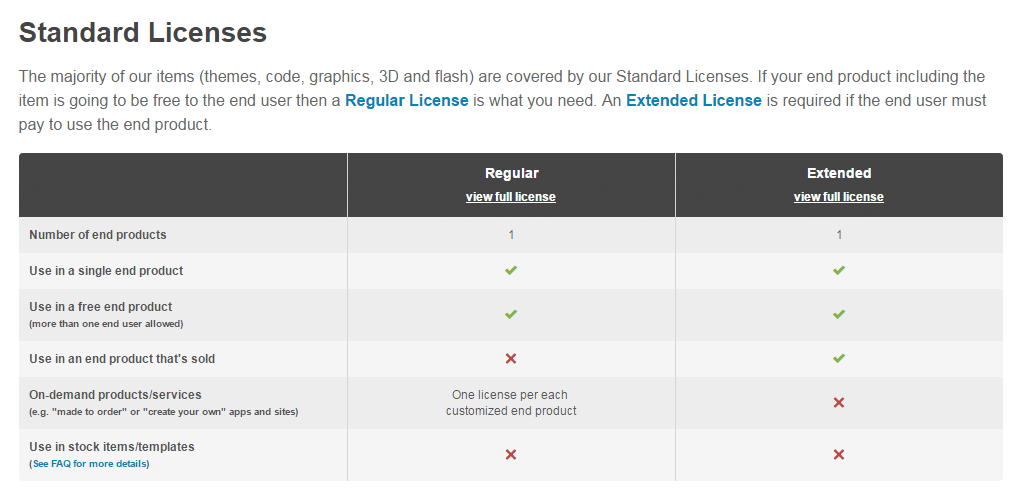This screenshot has height=499, width=1022.
Task: Click 'One license per each customized end product' text
Action: tap(511, 403)
